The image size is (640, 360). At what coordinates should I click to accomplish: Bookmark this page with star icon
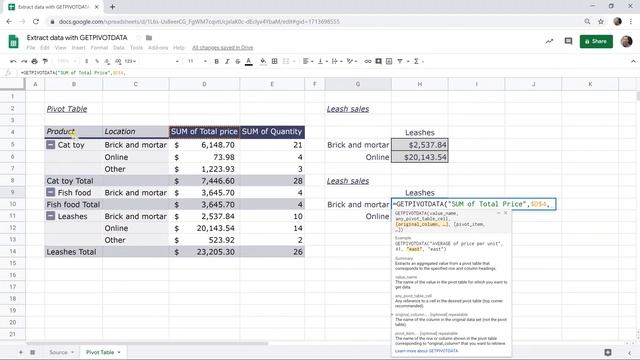click(601, 21)
